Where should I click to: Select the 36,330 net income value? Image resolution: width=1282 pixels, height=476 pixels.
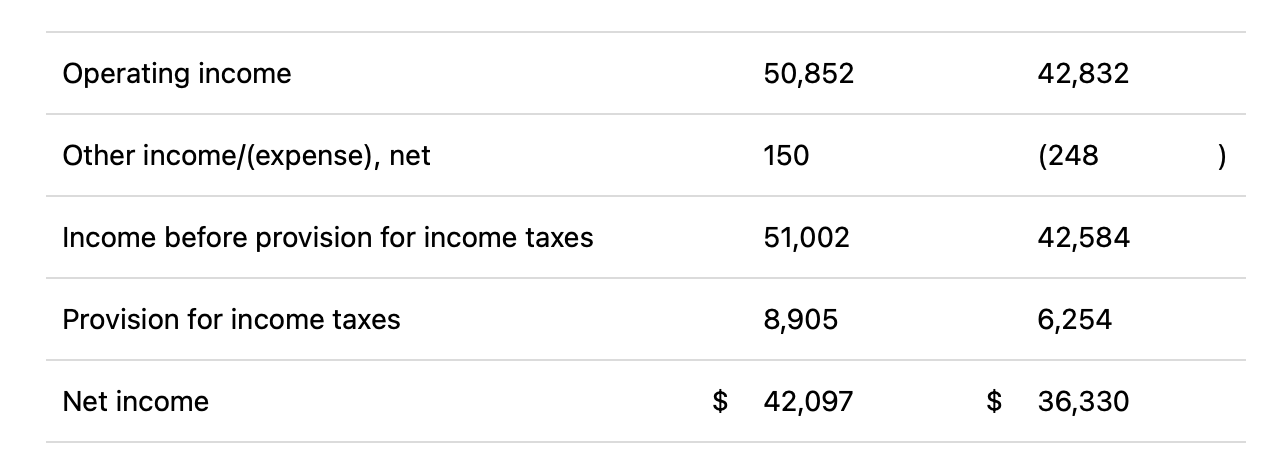pos(1084,402)
